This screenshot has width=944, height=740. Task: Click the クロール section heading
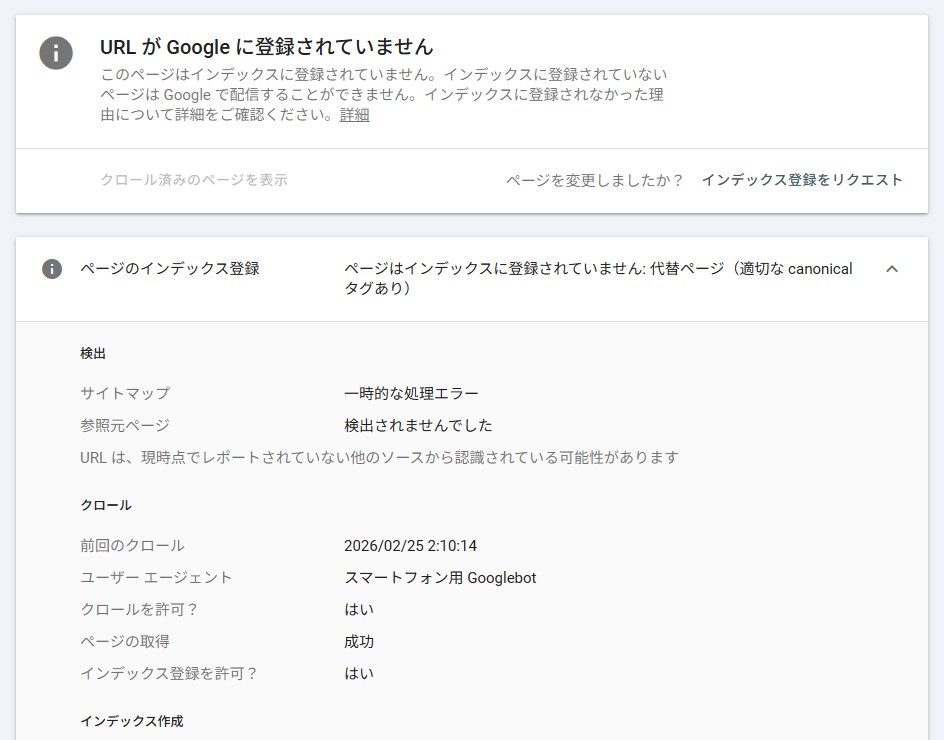coord(106,505)
